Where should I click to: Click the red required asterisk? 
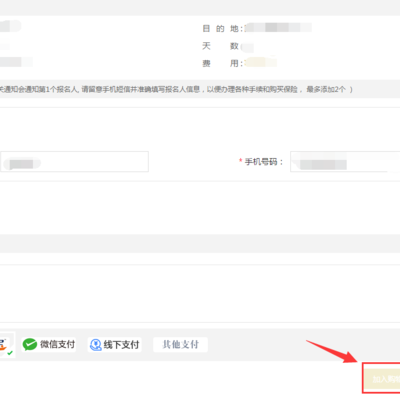tap(240, 161)
